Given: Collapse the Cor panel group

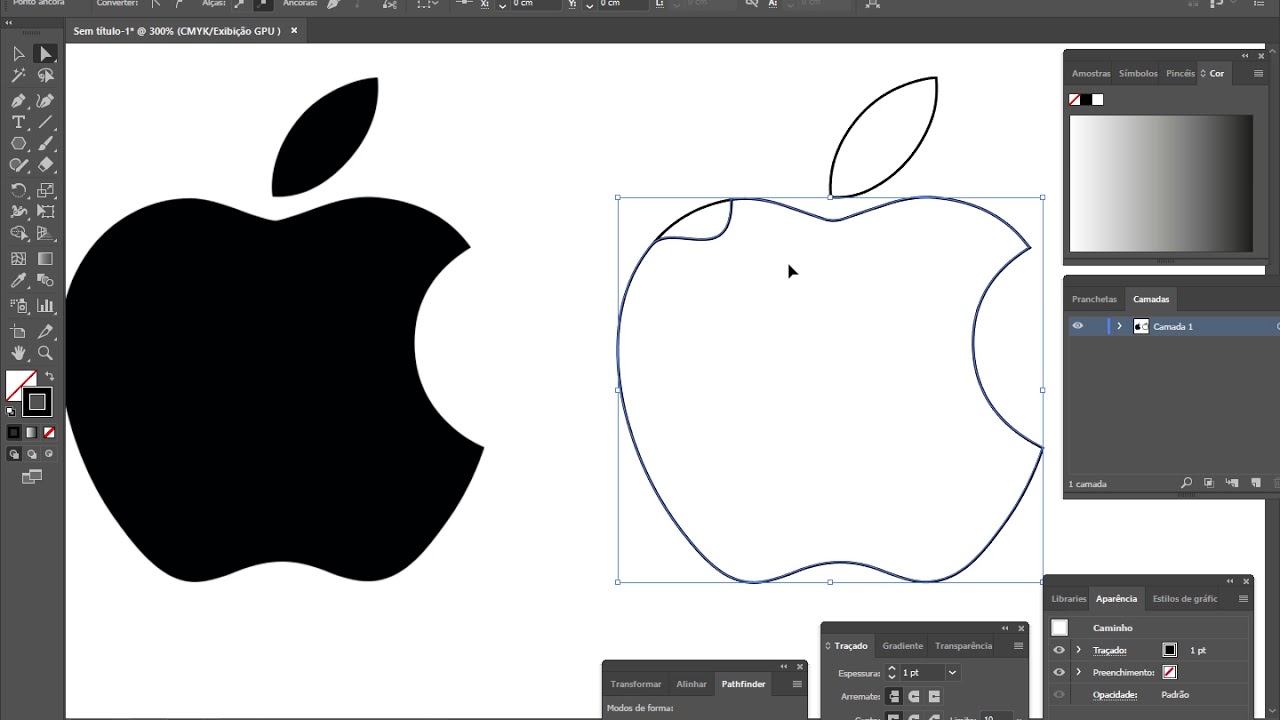Looking at the screenshot, I should (1245, 56).
